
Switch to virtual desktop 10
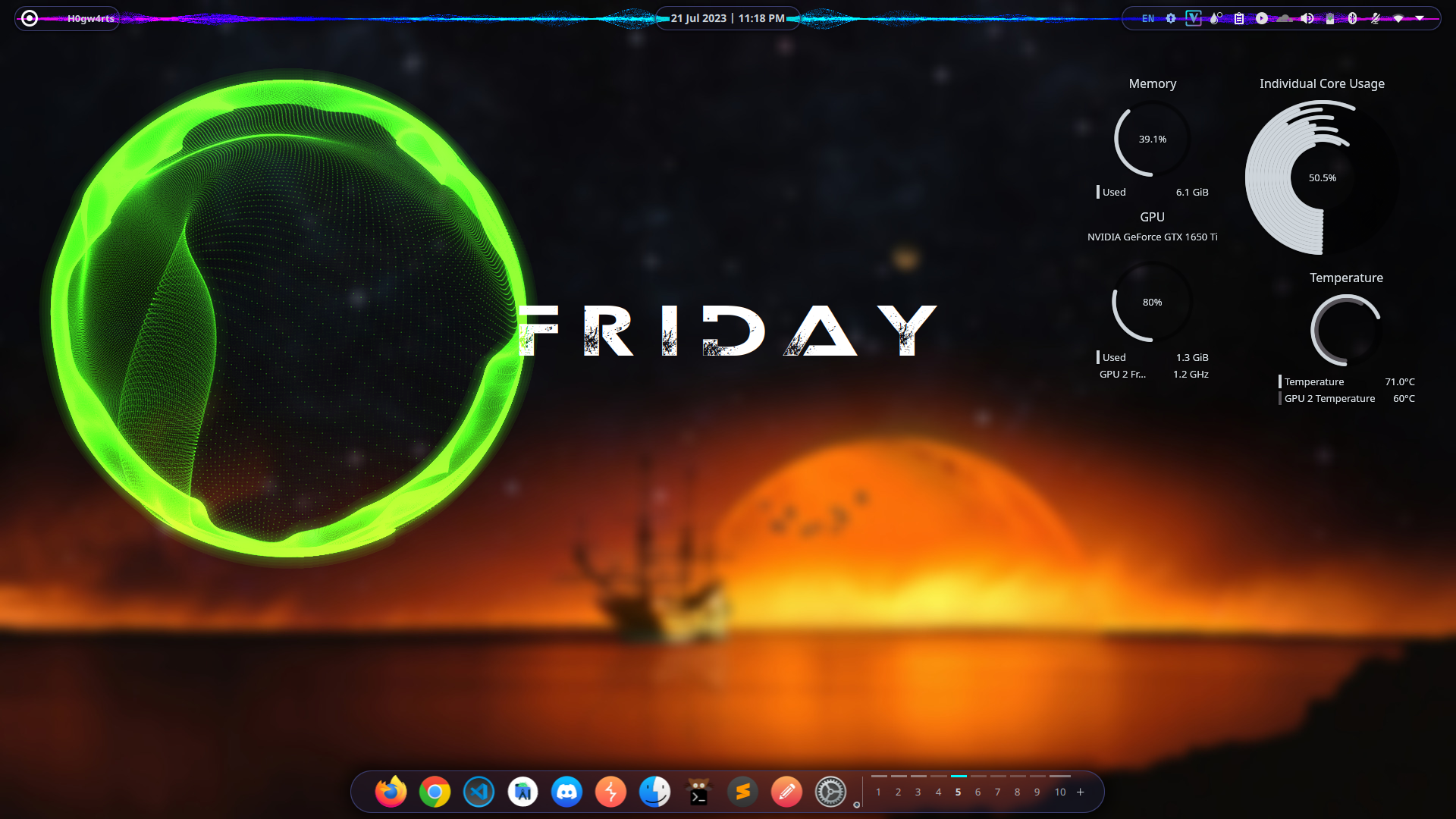(x=1060, y=792)
